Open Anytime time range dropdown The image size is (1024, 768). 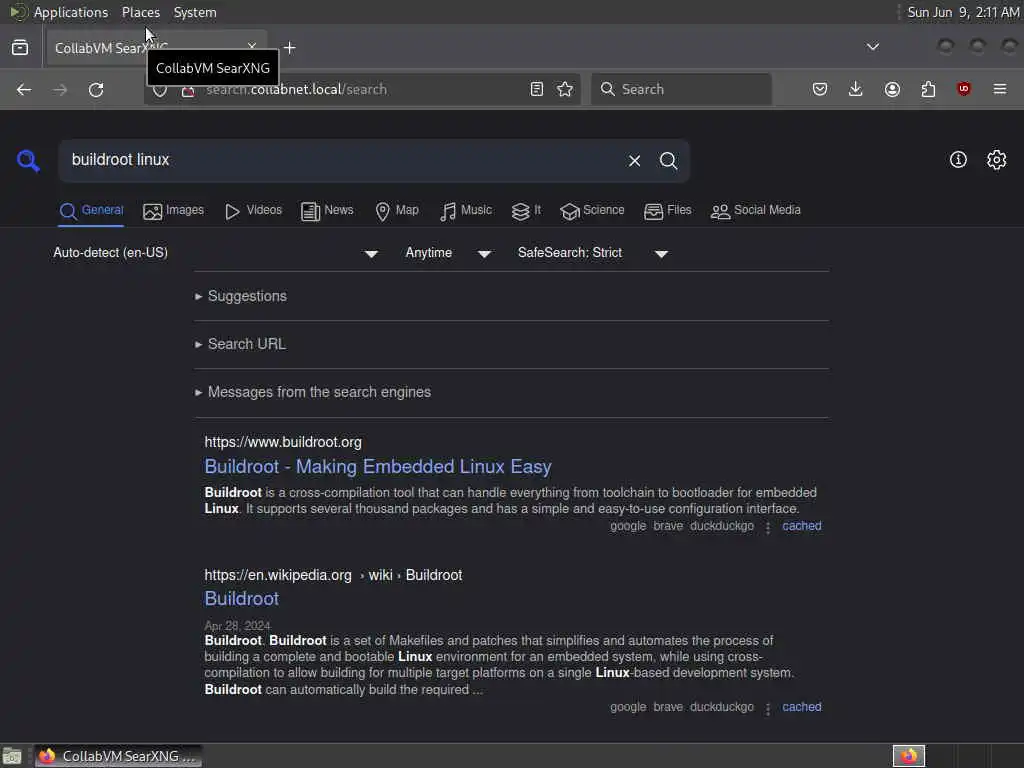click(x=448, y=253)
